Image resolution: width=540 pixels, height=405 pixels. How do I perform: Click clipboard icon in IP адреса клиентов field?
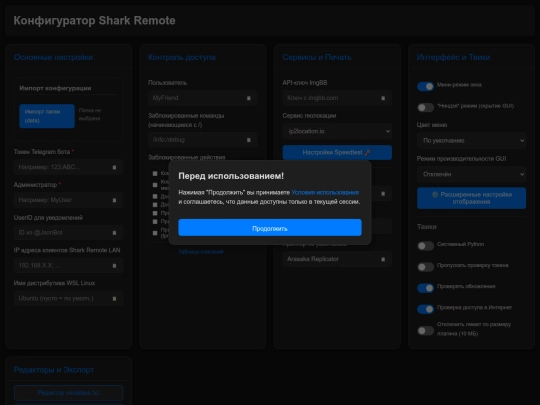coord(114,266)
